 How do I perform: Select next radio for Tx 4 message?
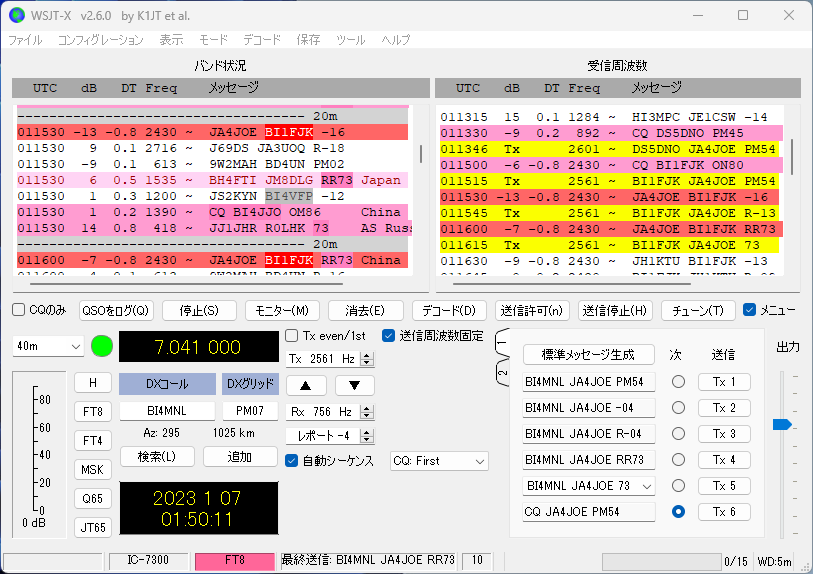[678, 459]
